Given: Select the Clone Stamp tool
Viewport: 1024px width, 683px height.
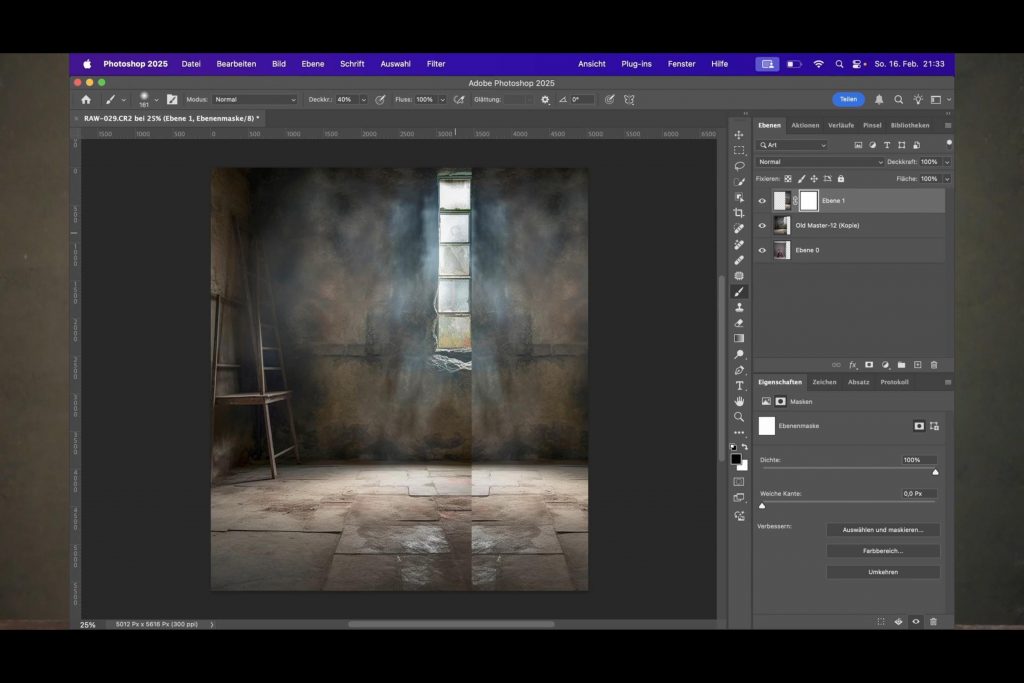Looking at the screenshot, I should point(739,307).
